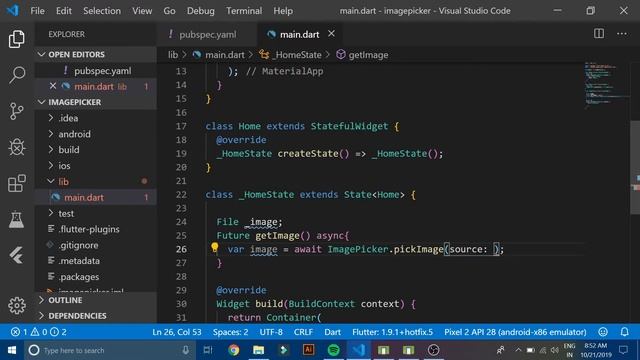The height and width of the screenshot is (360, 640).
Task: Open the Test flask view
Action: 16,220
